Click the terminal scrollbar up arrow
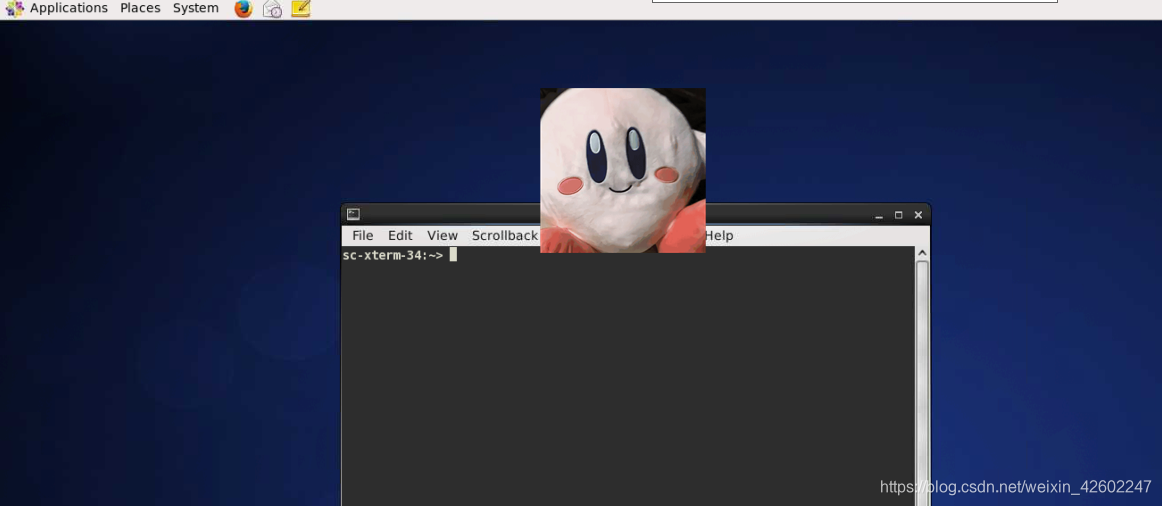 pos(923,253)
